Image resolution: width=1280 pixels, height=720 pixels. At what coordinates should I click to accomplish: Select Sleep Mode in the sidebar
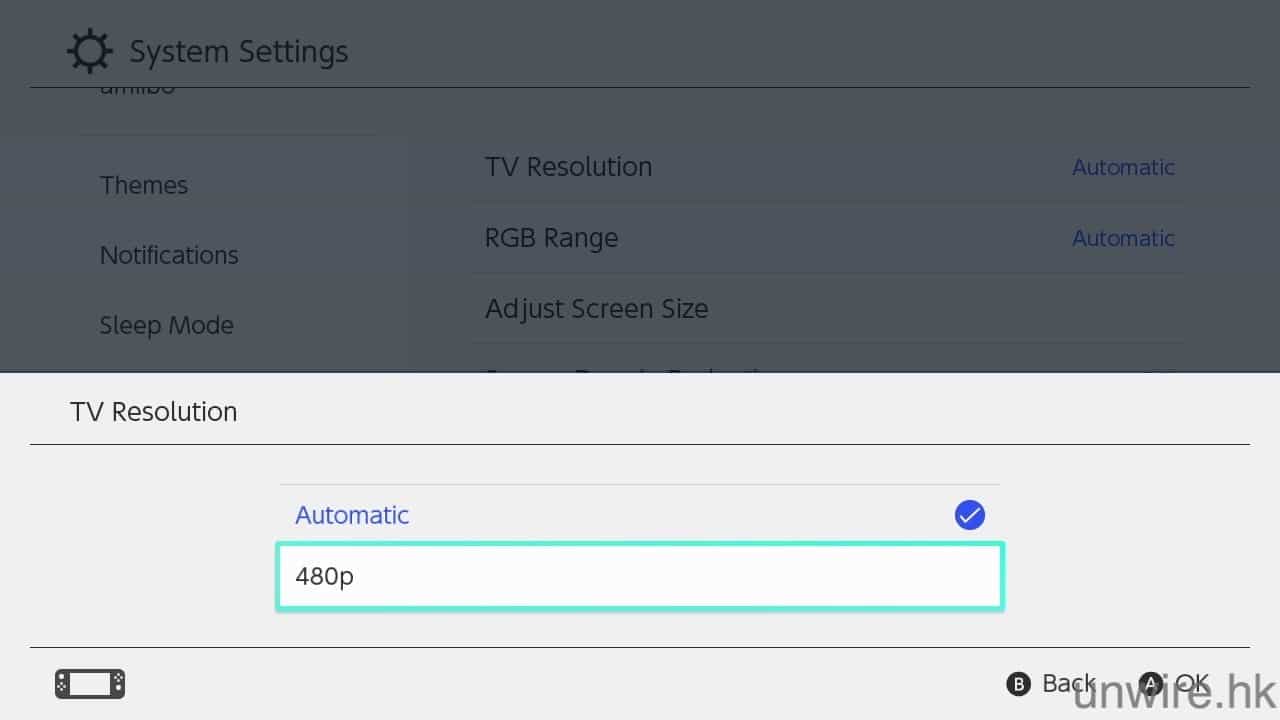[x=166, y=325]
